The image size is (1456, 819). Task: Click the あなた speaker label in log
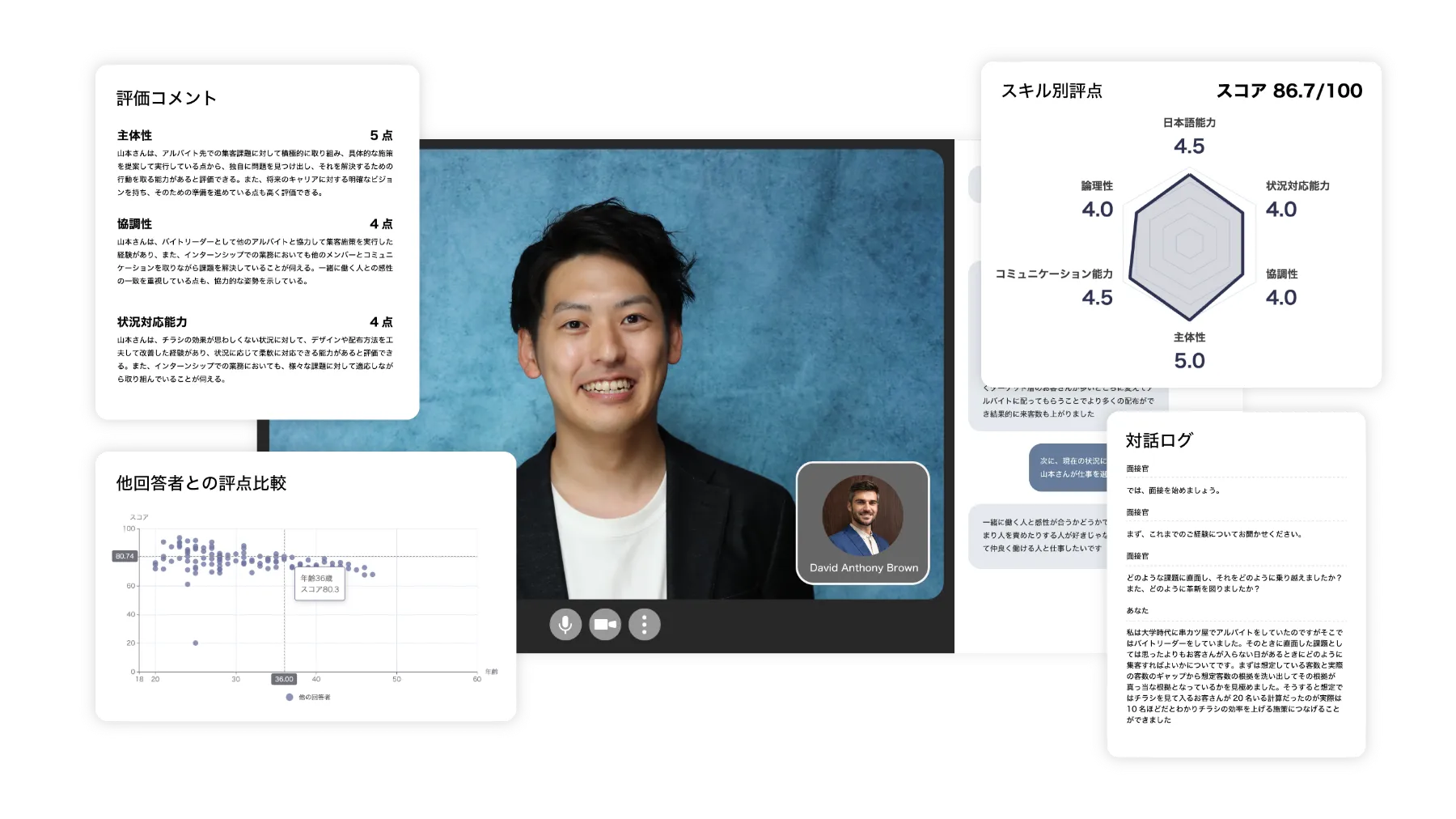coord(1137,611)
